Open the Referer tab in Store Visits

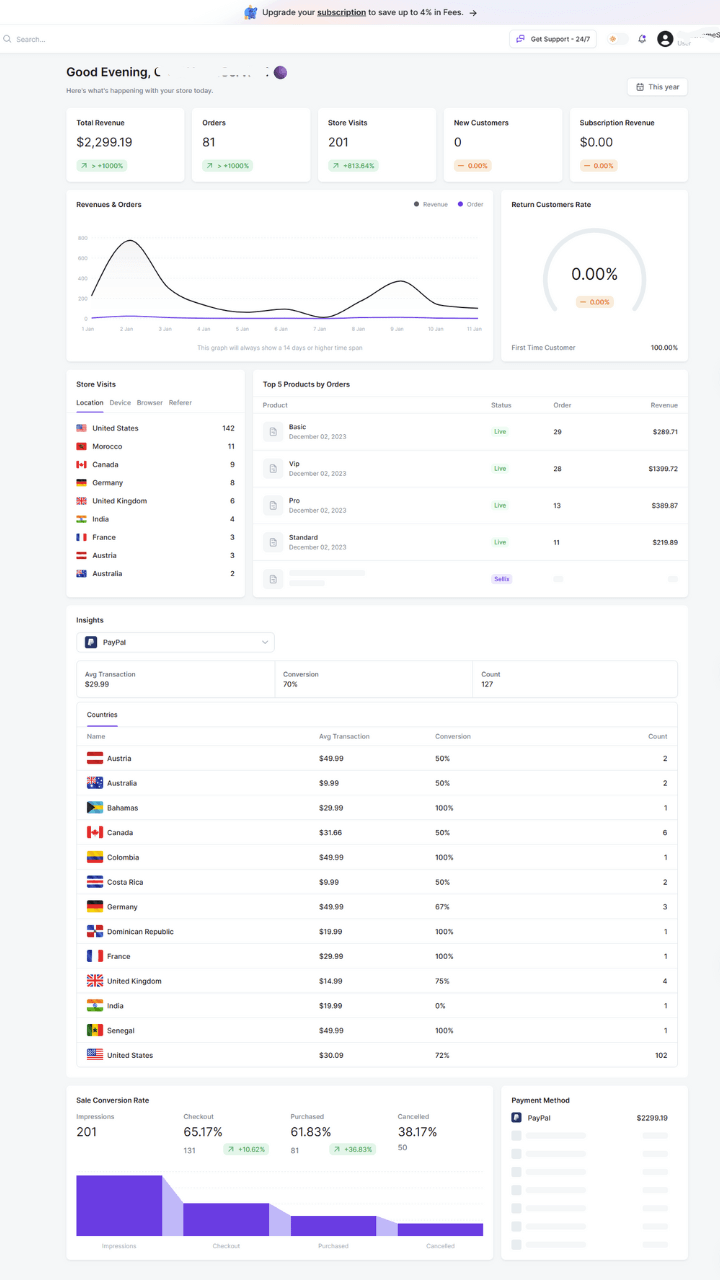point(180,403)
